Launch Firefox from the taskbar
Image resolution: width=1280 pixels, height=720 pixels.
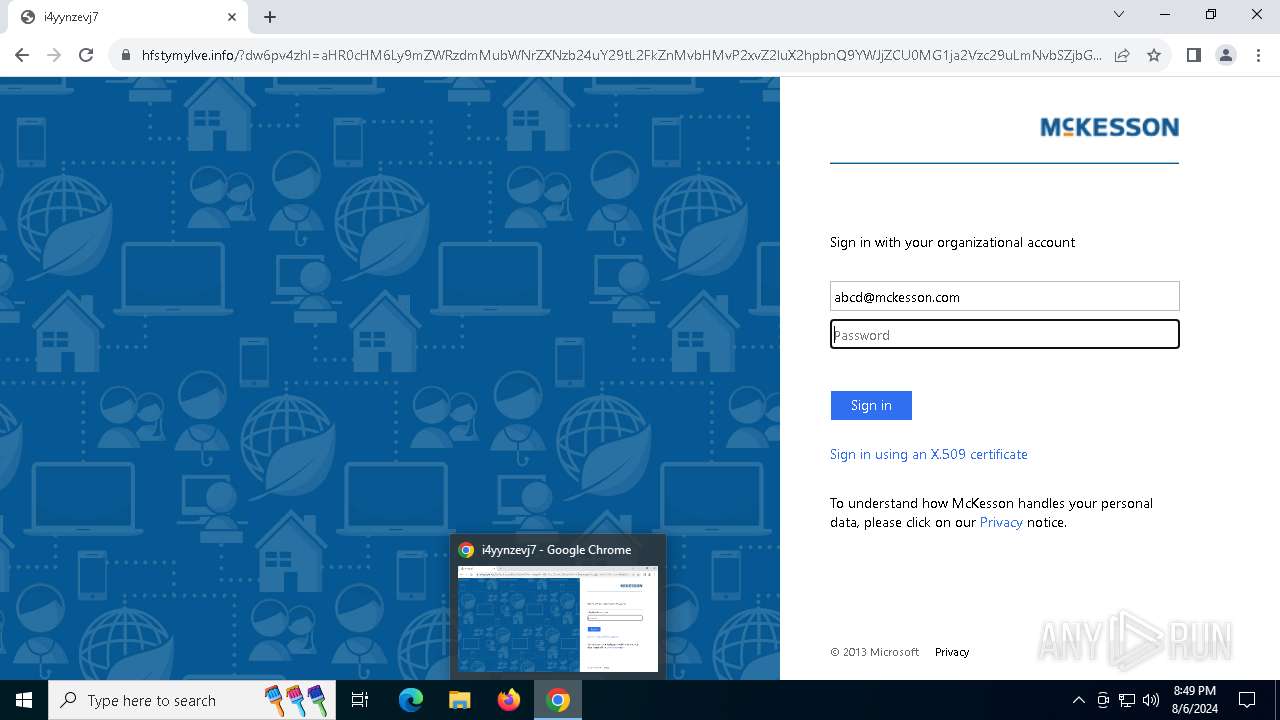click(509, 700)
